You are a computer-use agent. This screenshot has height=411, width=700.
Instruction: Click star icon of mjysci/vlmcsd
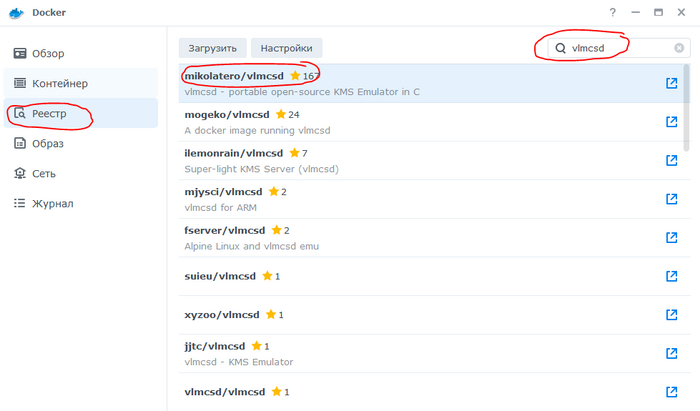[274, 191]
